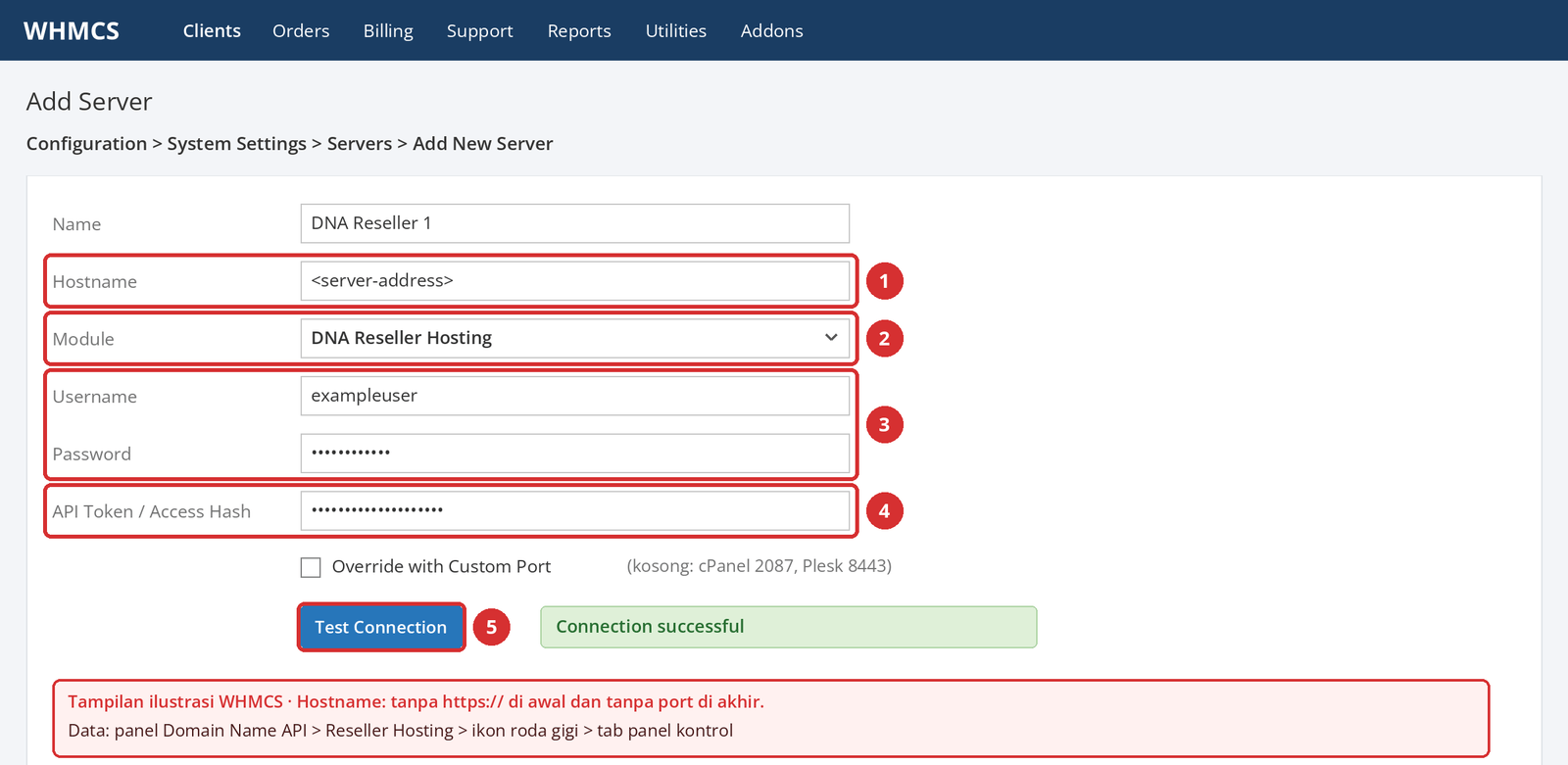Click the Module label
Screen dimensions: 1568x765
(83, 339)
